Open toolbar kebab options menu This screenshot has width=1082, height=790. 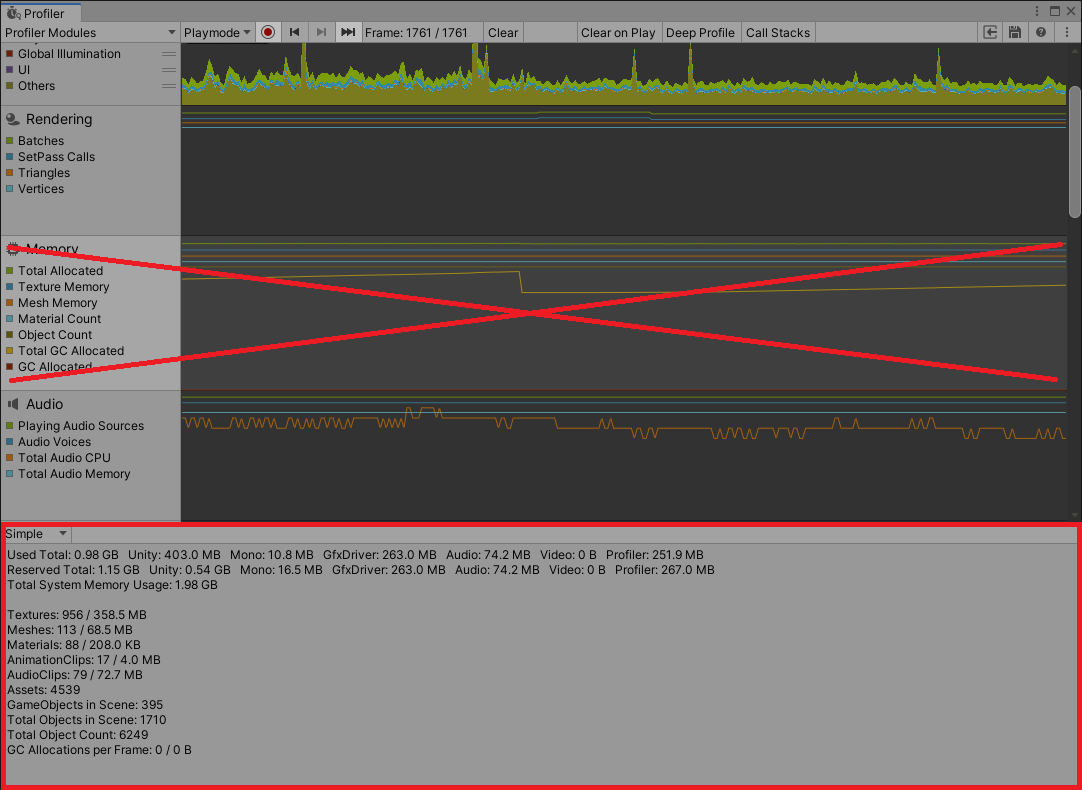[1067, 32]
